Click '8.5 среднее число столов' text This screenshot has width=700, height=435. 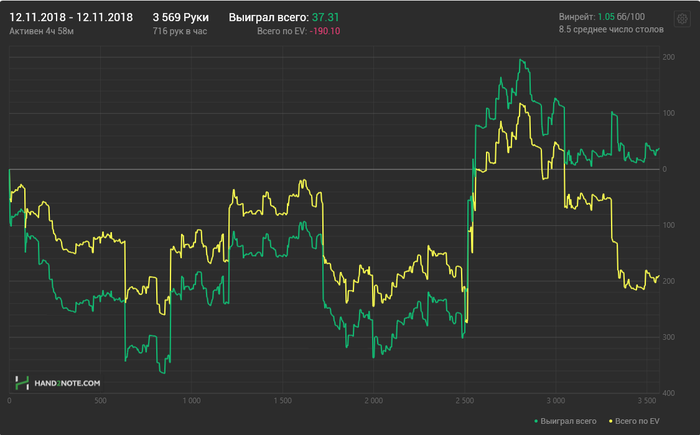(611, 29)
